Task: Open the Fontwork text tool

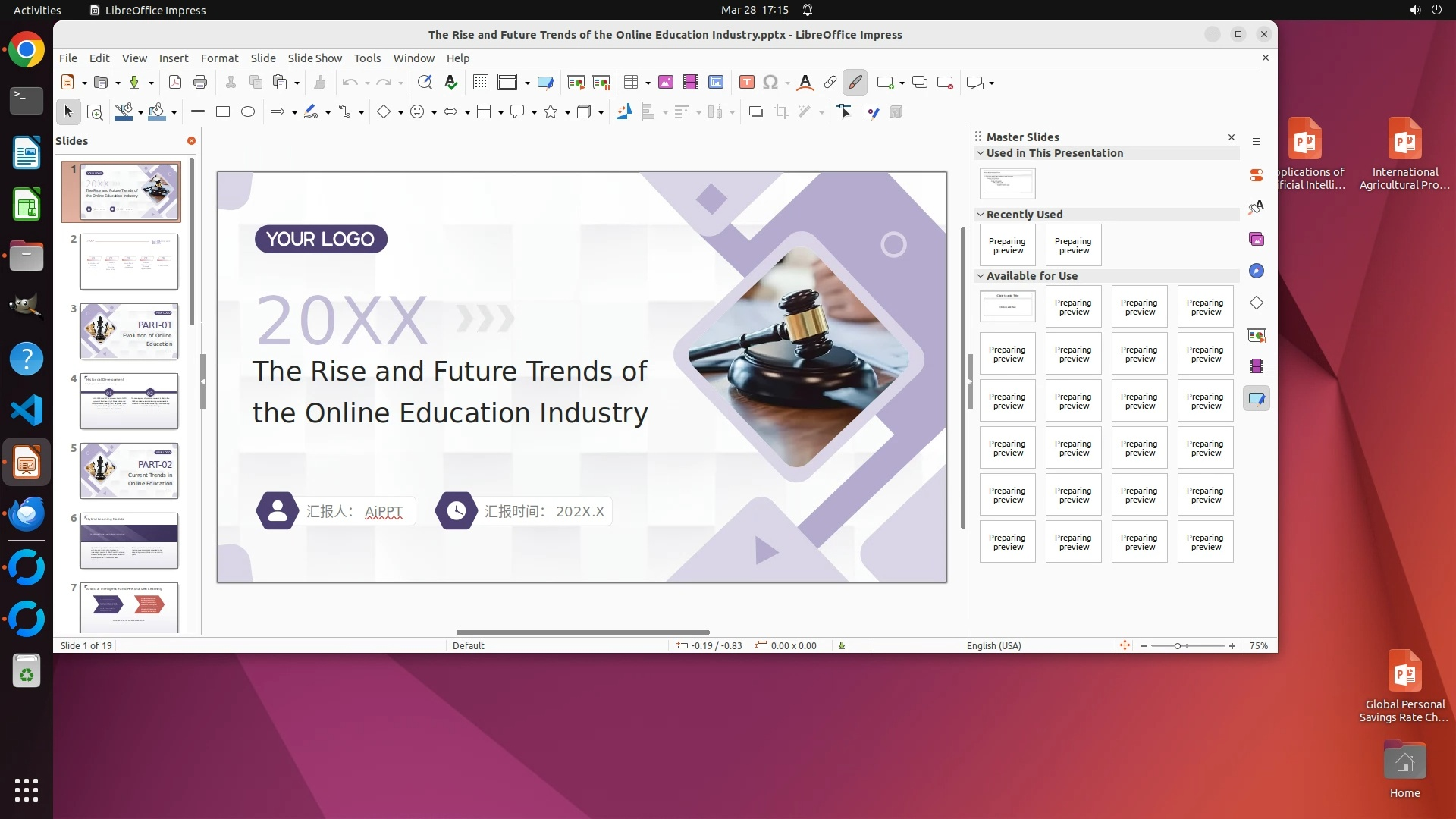Action: [805, 83]
